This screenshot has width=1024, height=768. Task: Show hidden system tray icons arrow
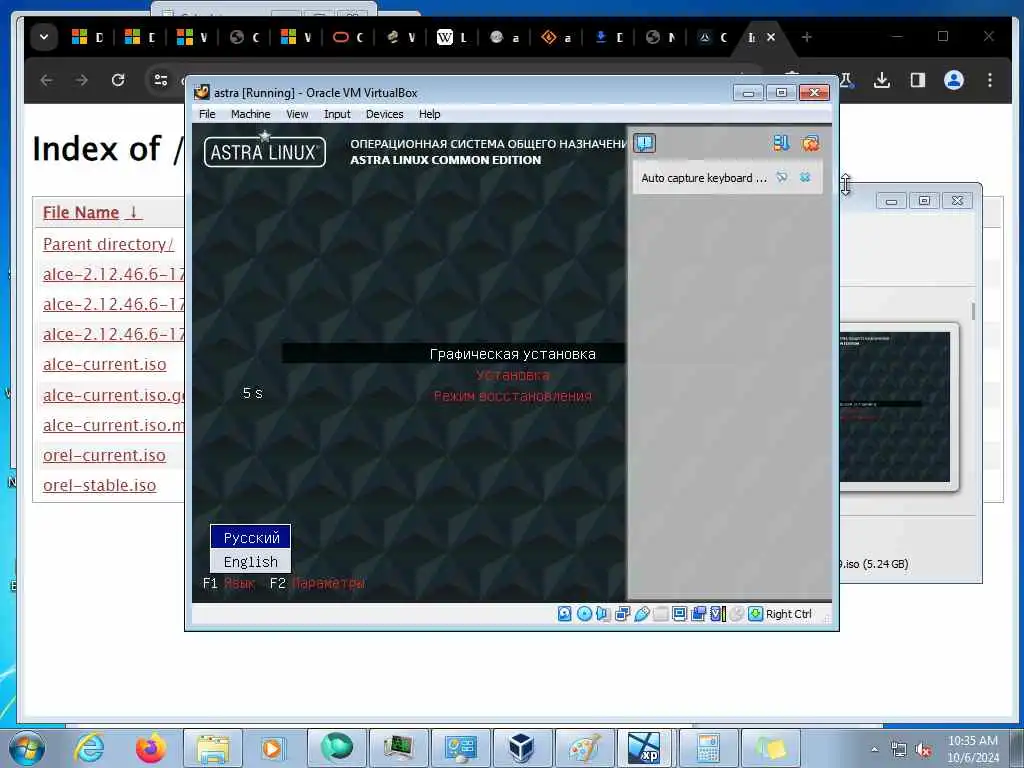click(874, 749)
